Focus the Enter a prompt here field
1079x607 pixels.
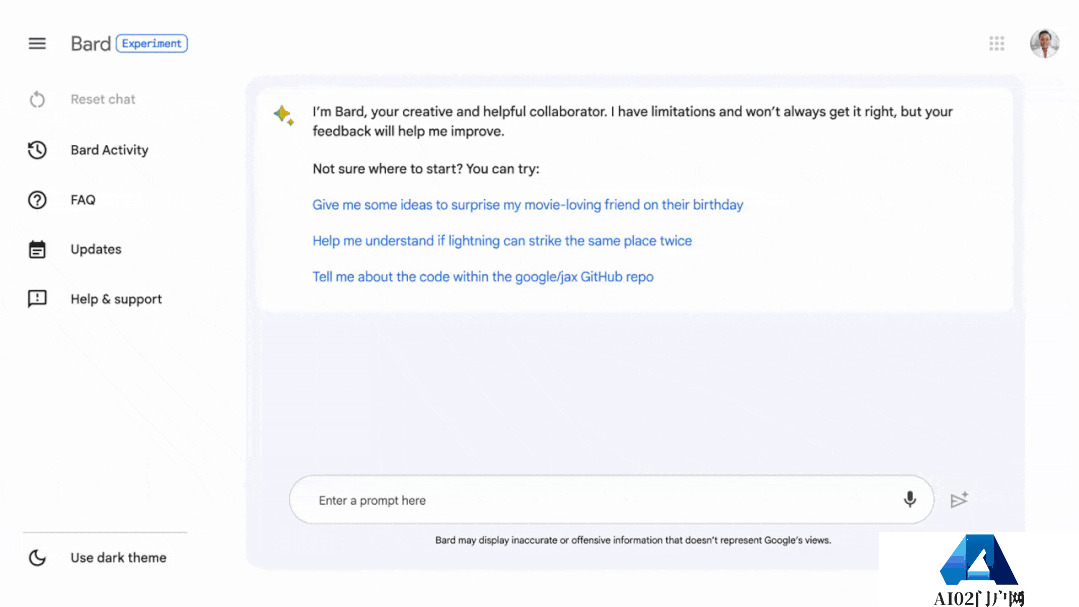(x=611, y=500)
